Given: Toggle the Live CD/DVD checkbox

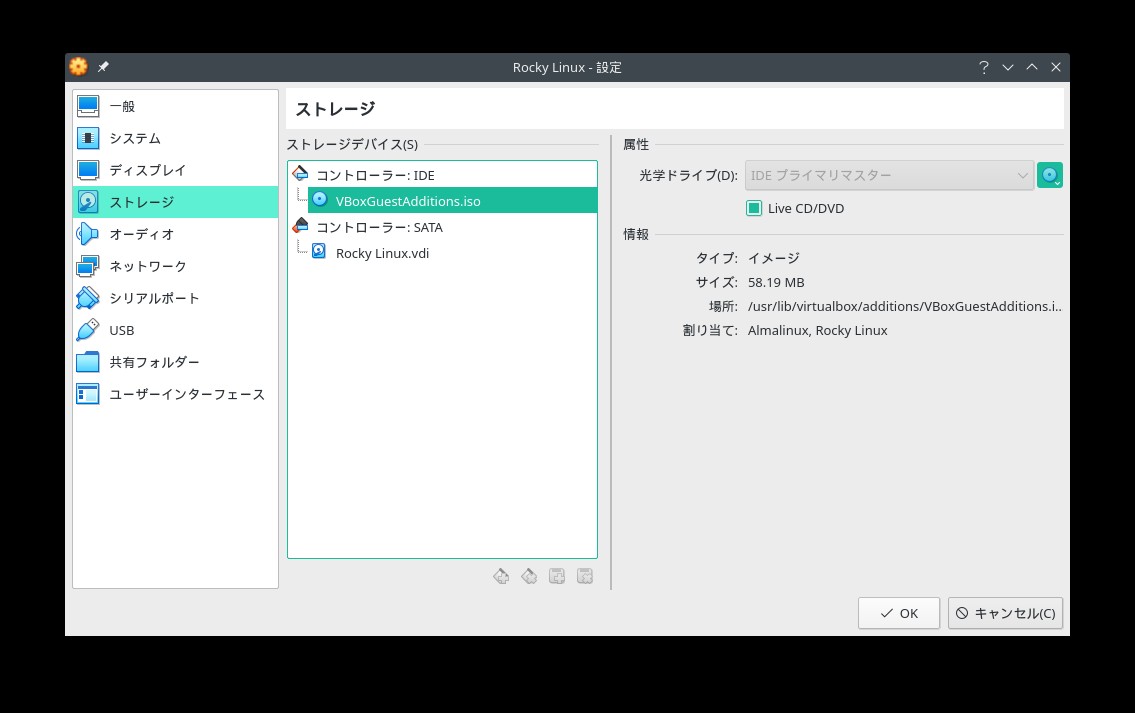Looking at the screenshot, I should pos(754,208).
